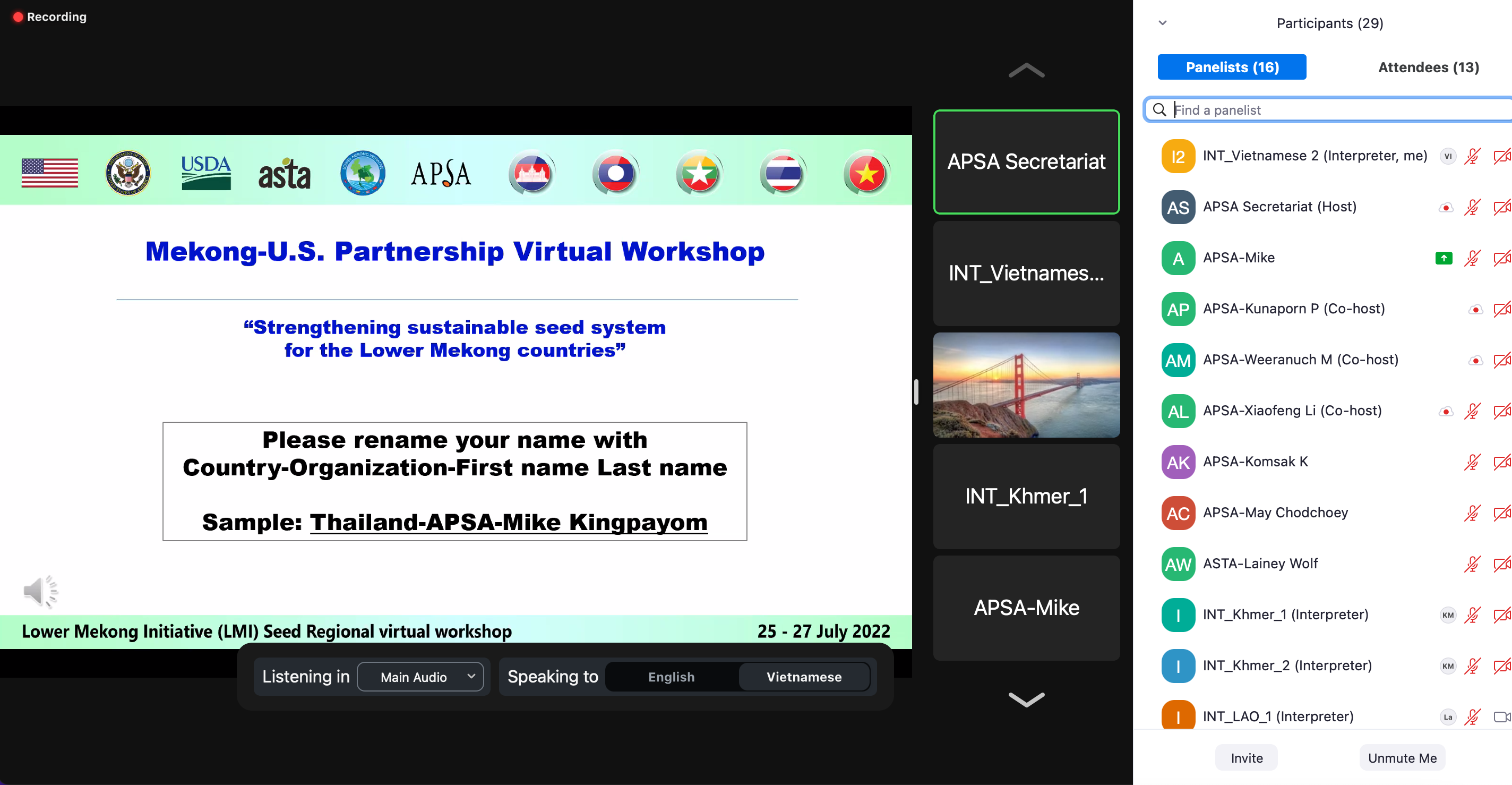
Task: Click ASTA-Lainey Wolf's muted microphone icon
Action: tap(1472, 564)
